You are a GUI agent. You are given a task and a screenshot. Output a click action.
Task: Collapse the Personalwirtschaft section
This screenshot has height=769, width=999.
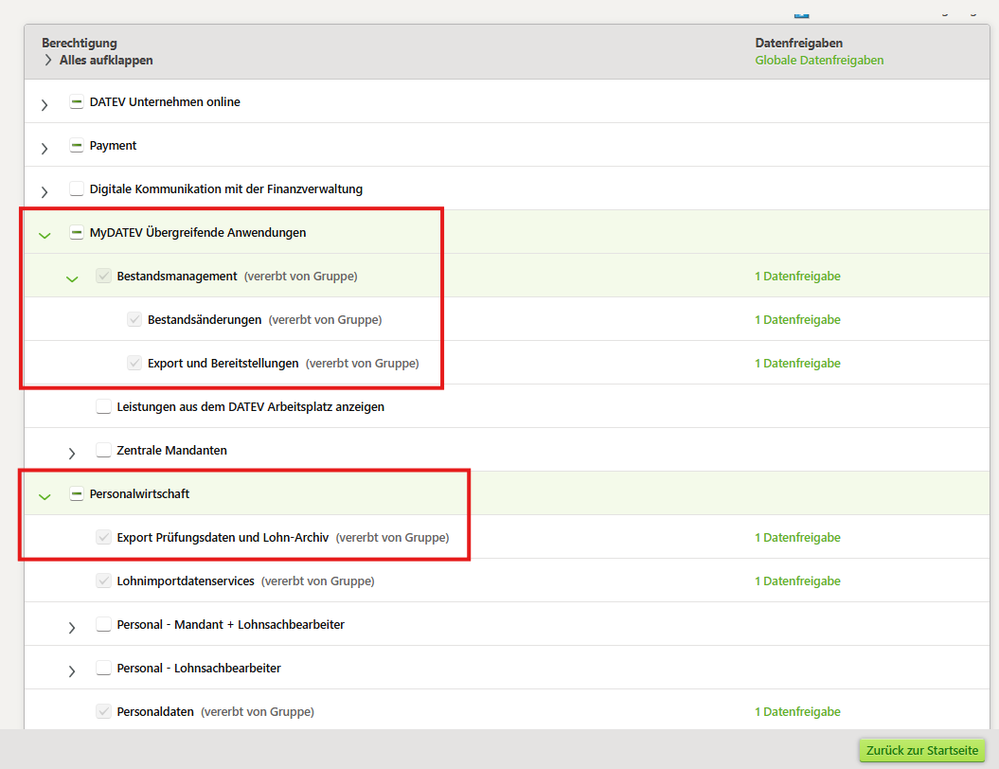point(44,497)
